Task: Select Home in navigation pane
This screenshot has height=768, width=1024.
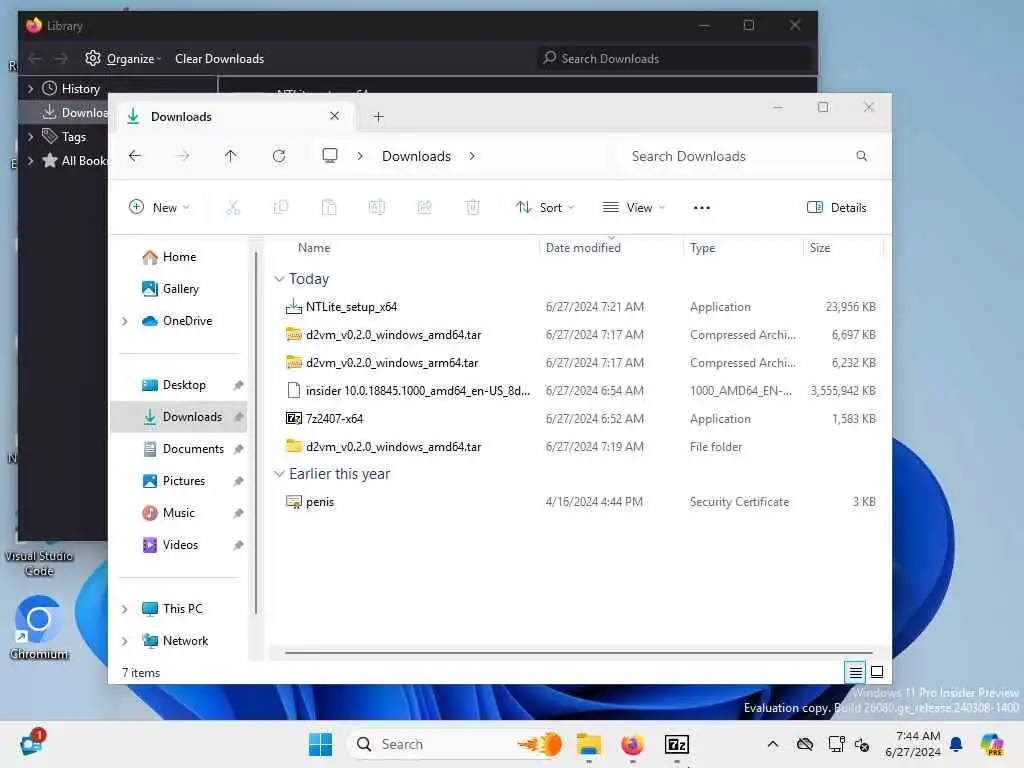Action: click(x=178, y=257)
